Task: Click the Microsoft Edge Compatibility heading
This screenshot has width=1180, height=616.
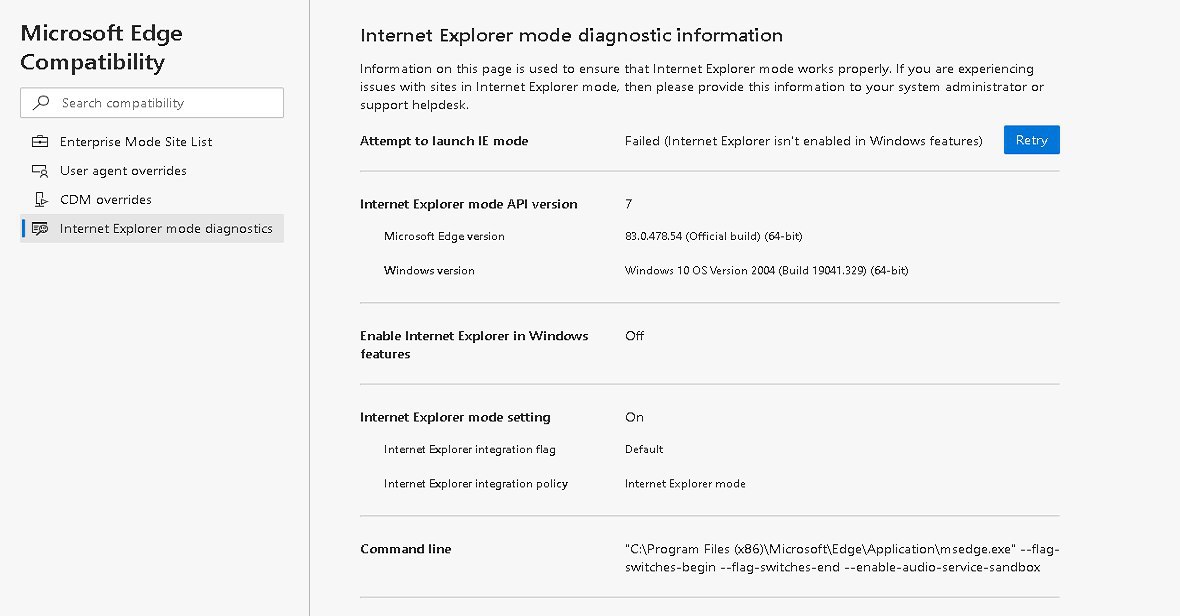Action: [102, 47]
